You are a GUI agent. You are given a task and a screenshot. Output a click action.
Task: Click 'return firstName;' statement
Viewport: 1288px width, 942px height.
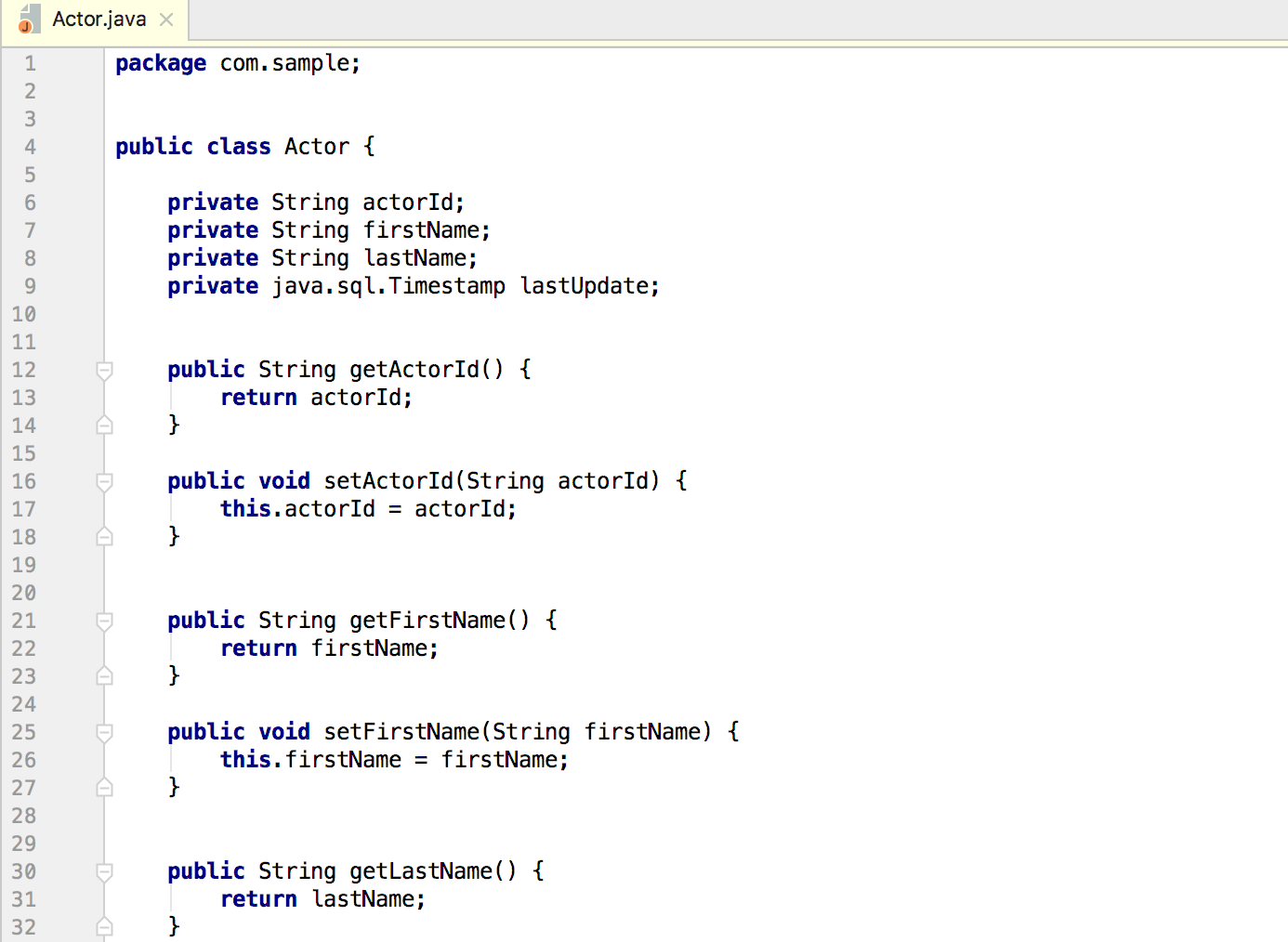329,648
